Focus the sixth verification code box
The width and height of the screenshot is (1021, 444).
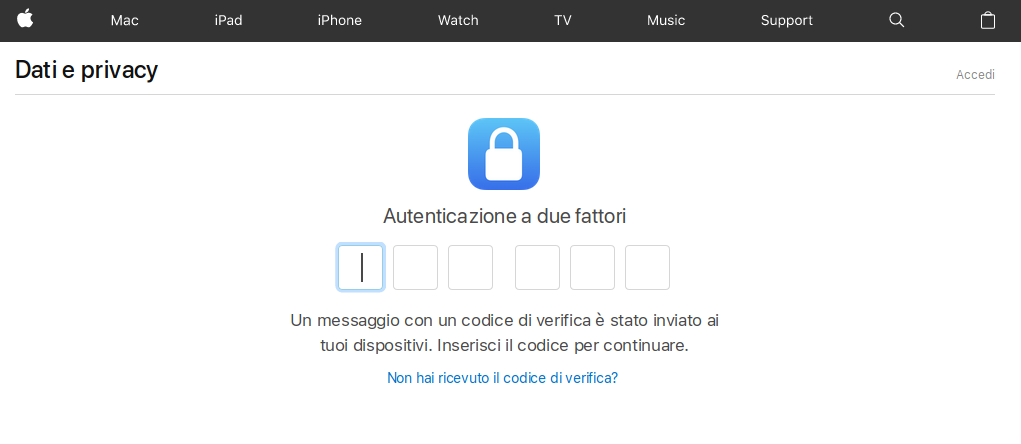[647, 267]
